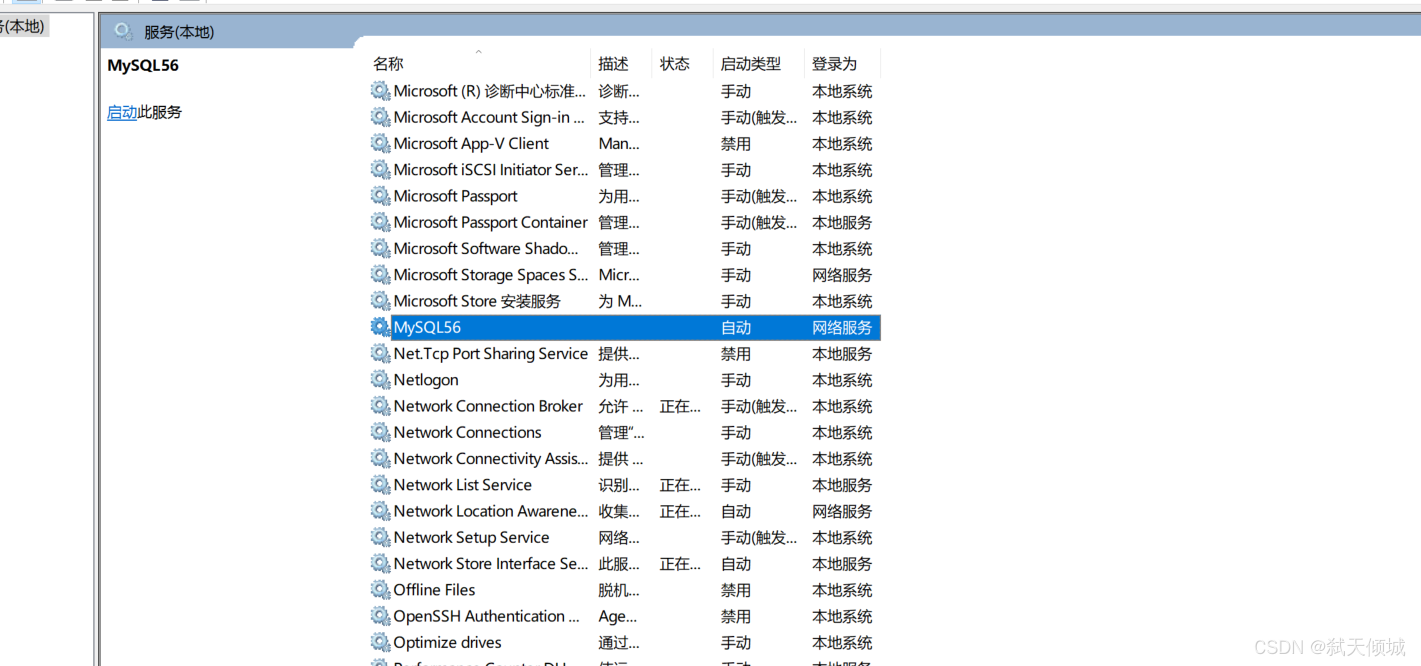Click the 启动 link for MySQL56 service
Image resolution: width=1421 pixels, height=666 pixels.
click(x=122, y=112)
